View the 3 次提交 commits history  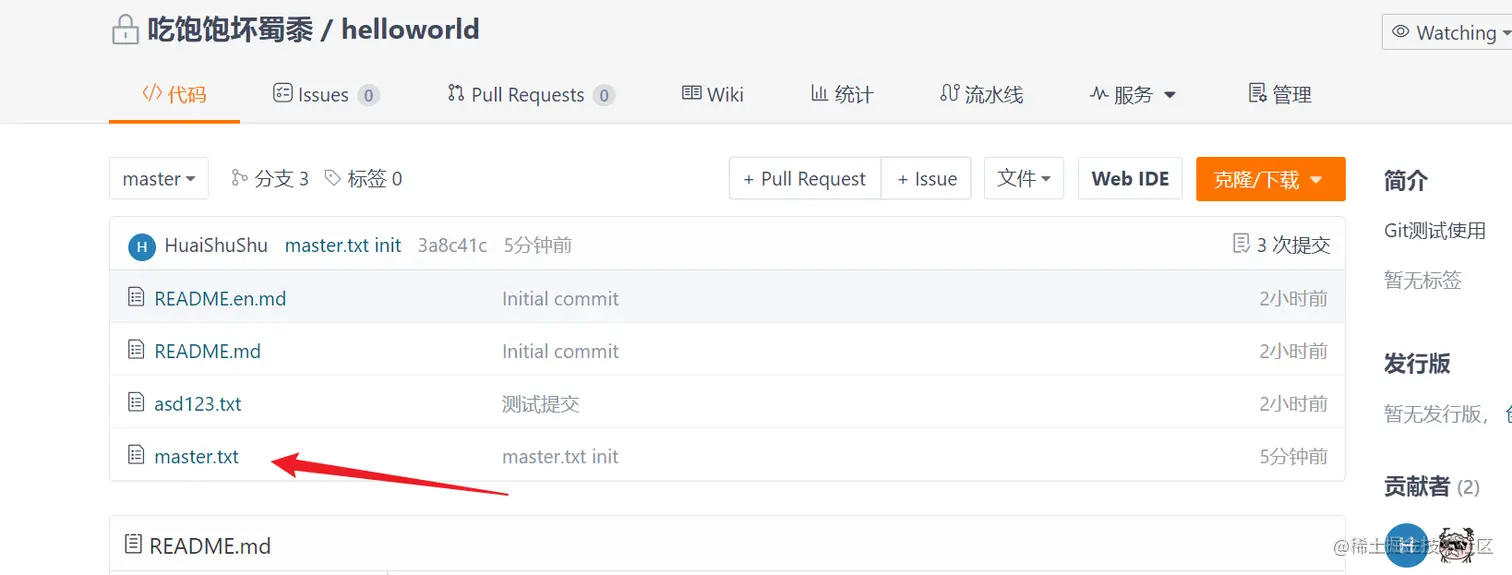click(1282, 244)
